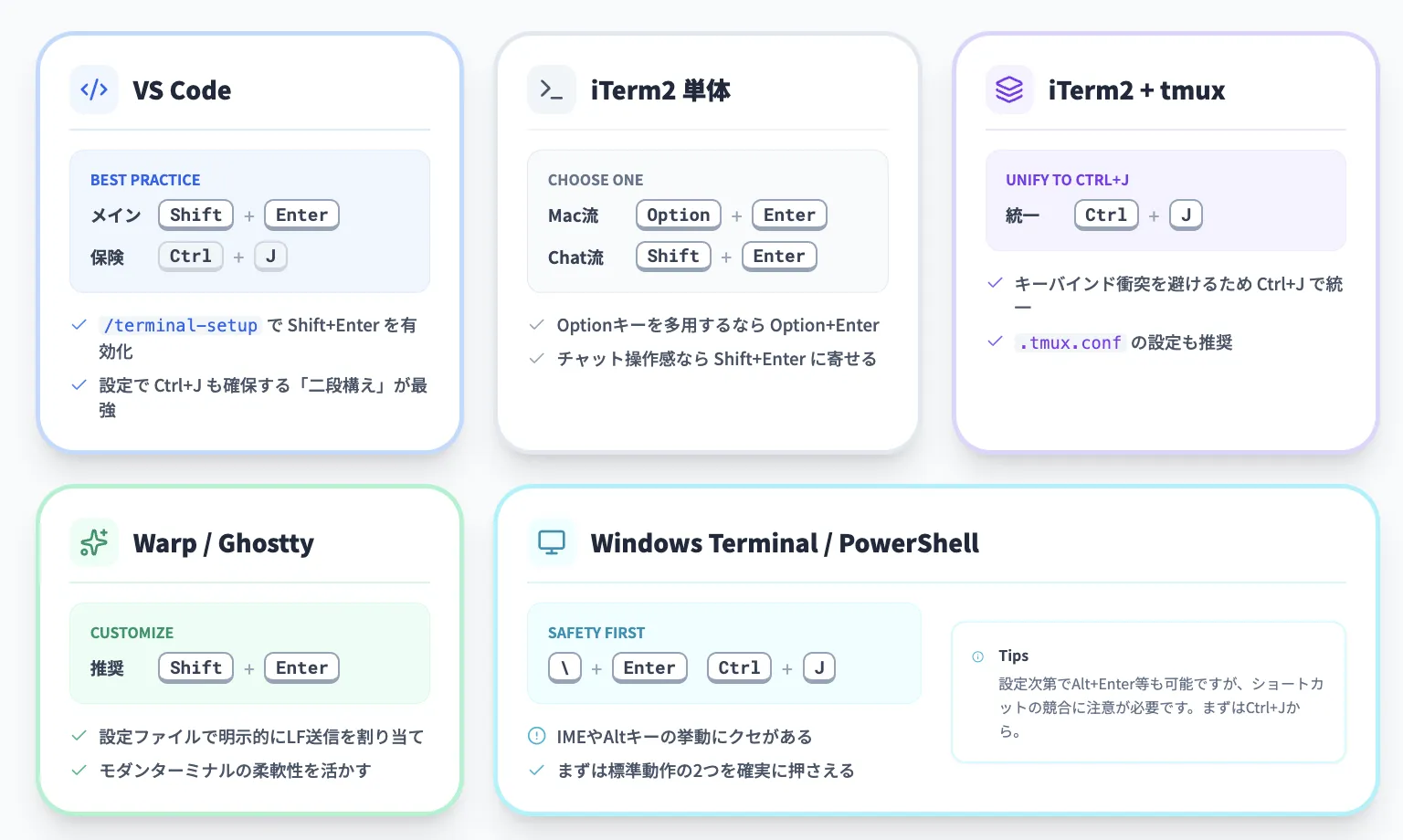This screenshot has height=840, width=1403.
Task: Select the Windows Terminal / PowerShell title
Action: coord(785,542)
